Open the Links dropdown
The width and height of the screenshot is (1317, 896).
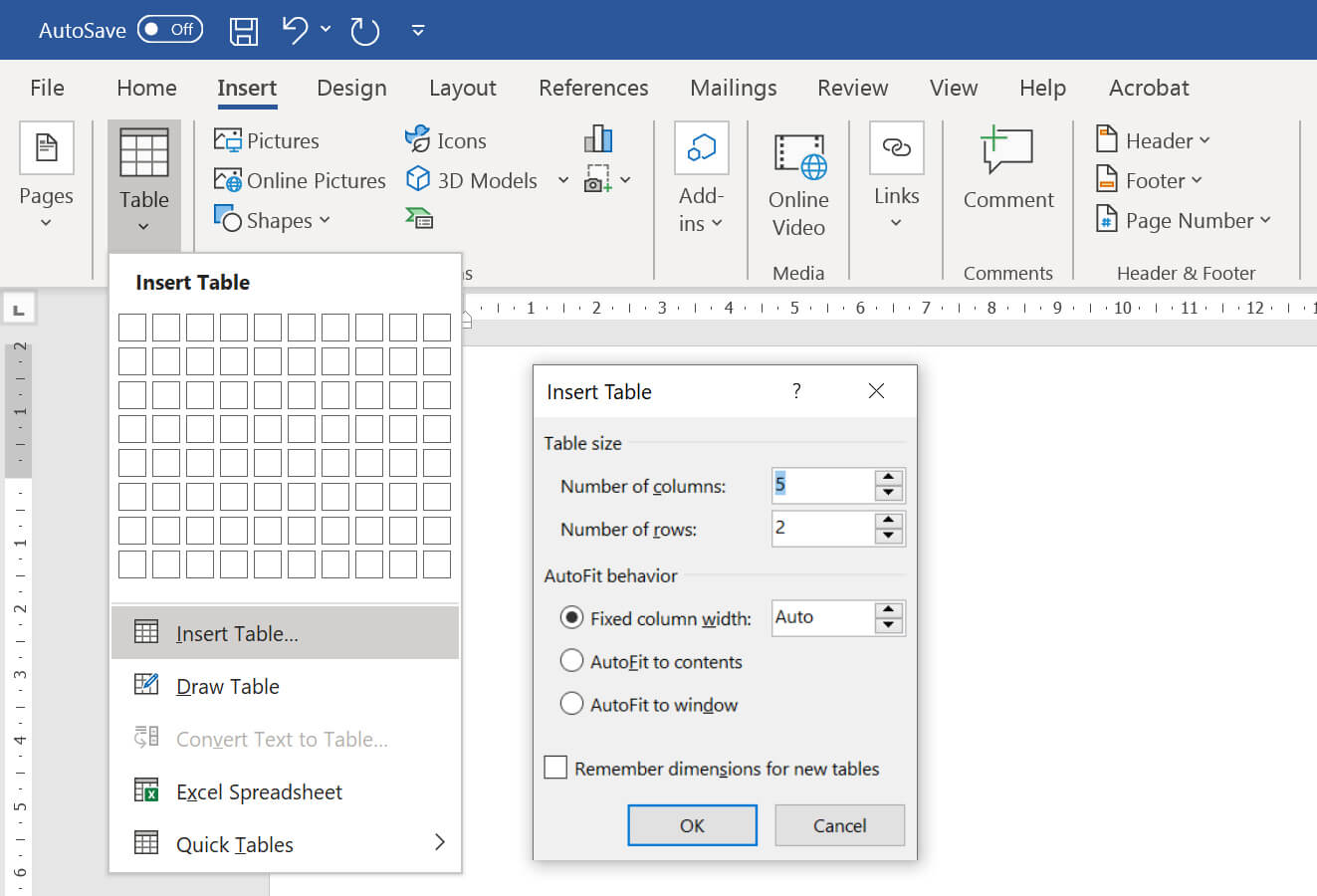pyautogui.click(x=896, y=178)
